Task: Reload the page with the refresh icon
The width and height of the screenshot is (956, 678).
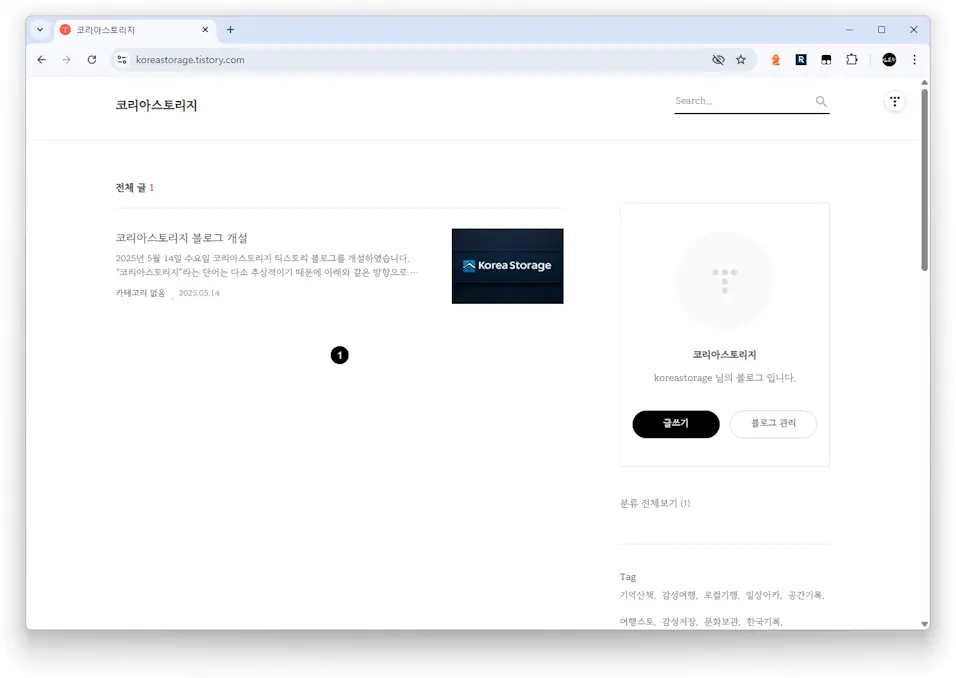Action: 92,59
